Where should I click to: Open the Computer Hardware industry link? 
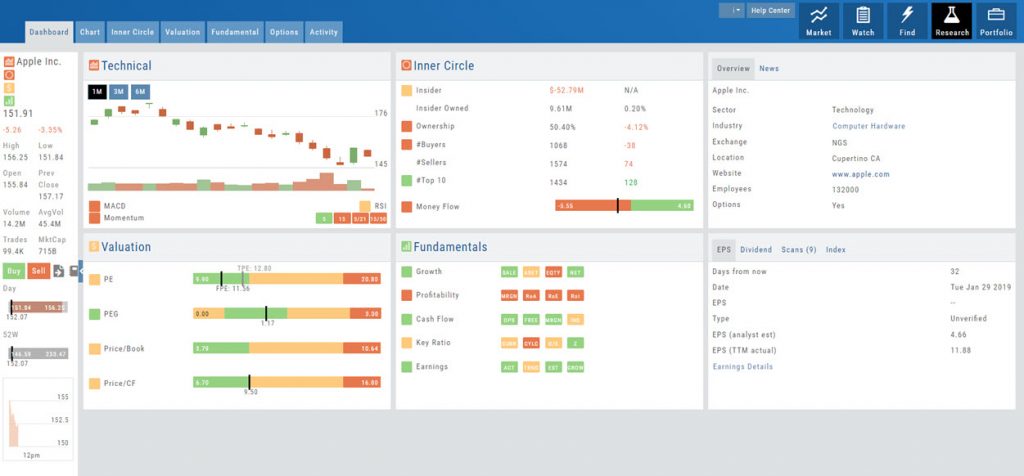pos(869,126)
